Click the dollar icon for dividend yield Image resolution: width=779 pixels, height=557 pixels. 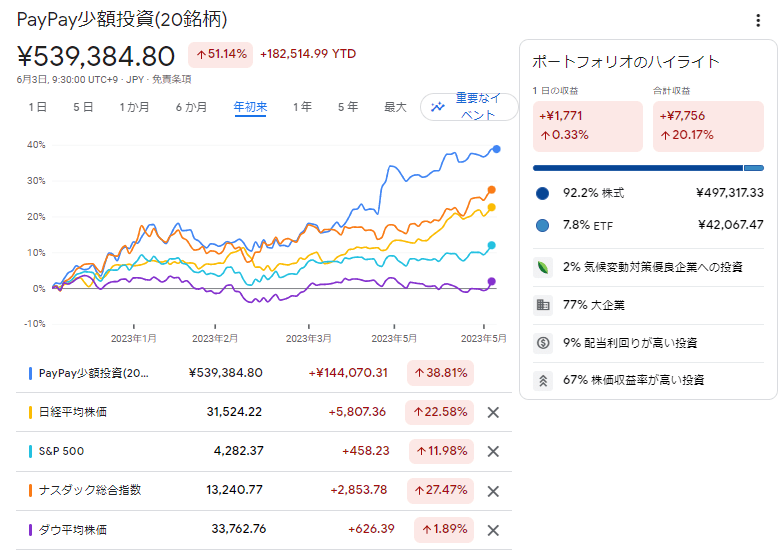(x=543, y=343)
